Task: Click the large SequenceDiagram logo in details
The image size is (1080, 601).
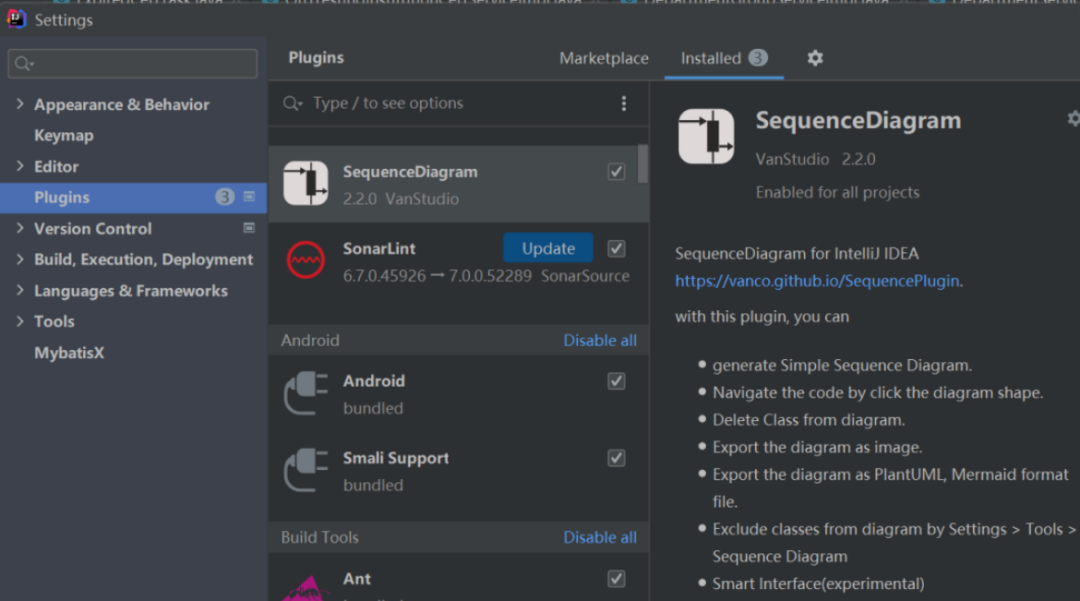Action: click(706, 137)
